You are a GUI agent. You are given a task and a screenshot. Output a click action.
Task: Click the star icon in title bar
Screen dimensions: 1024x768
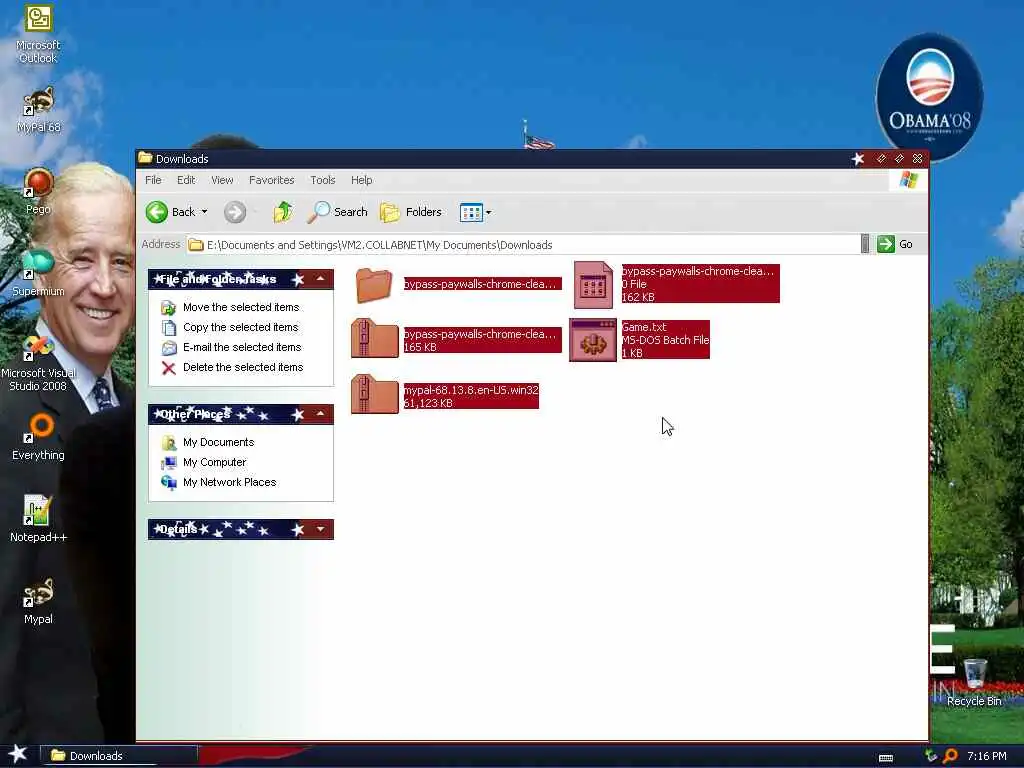[858, 159]
